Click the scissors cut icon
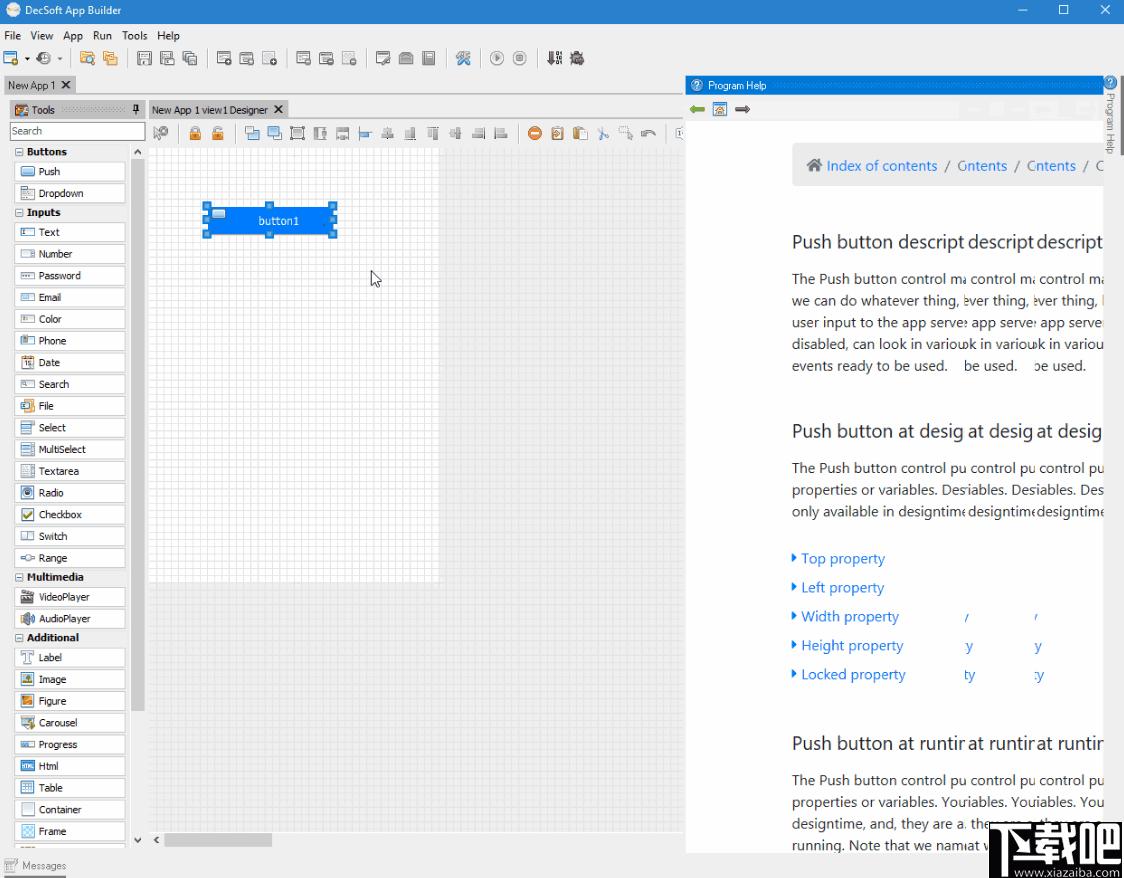 tap(603, 133)
